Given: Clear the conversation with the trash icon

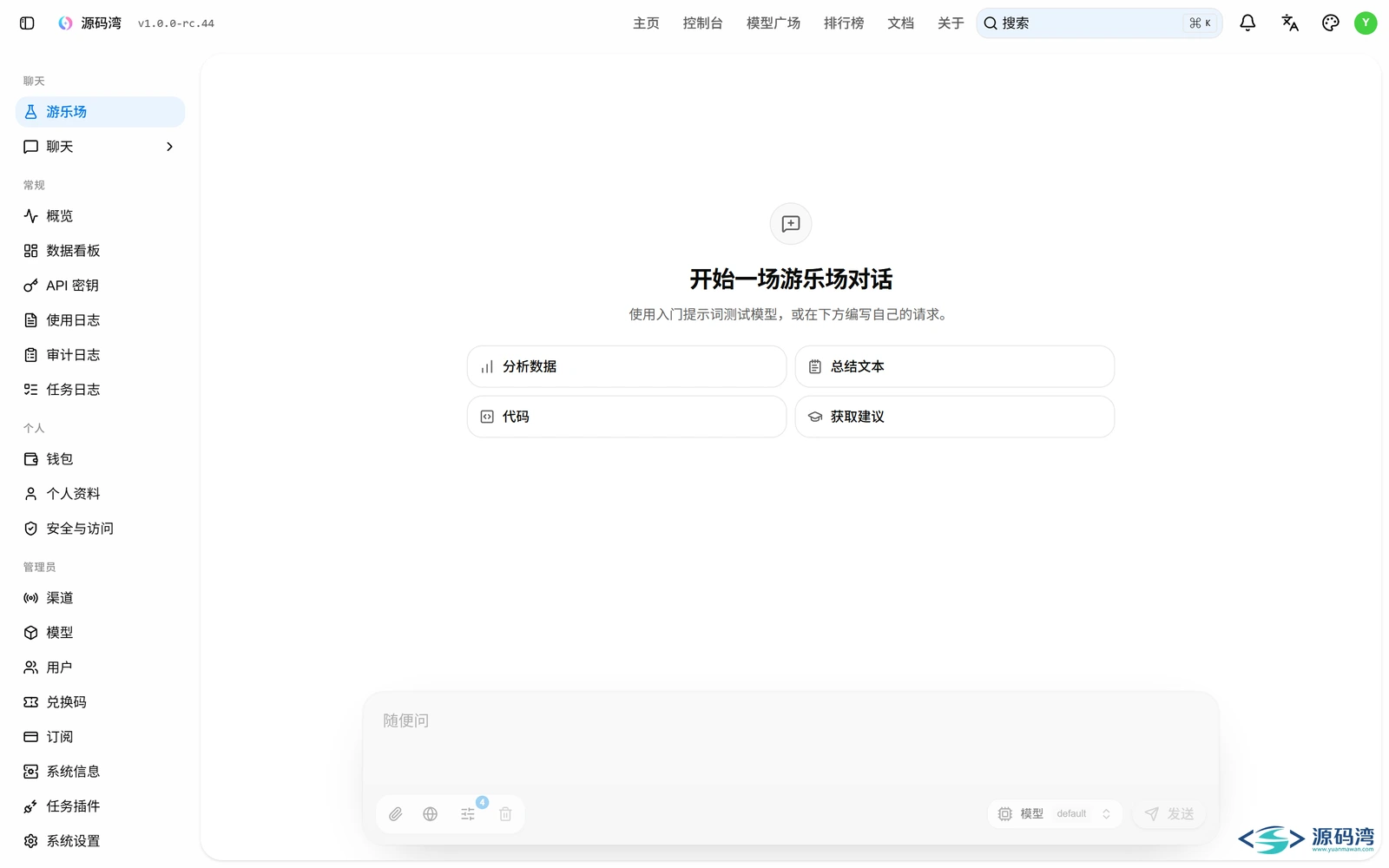Looking at the screenshot, I should click(x=505, y=814).
